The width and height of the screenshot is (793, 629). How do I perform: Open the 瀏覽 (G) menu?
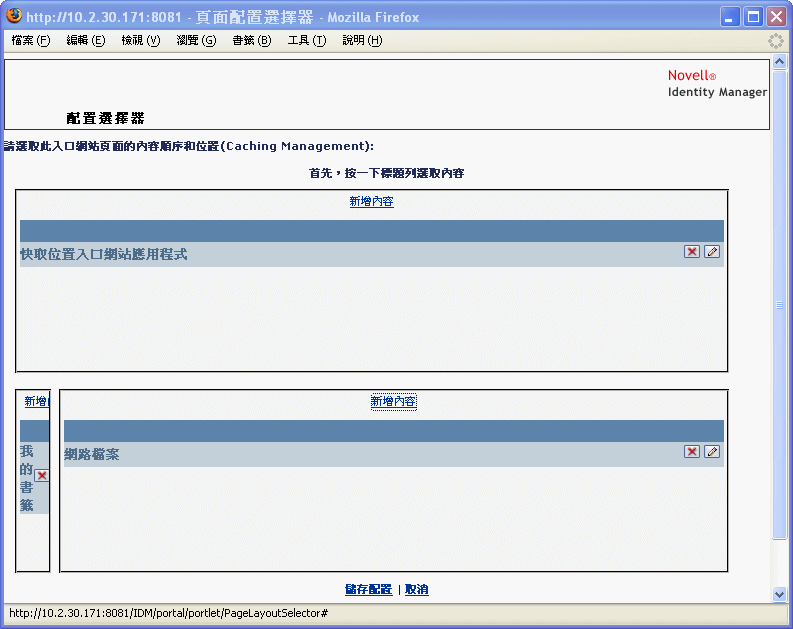click(x=196, y=40)
